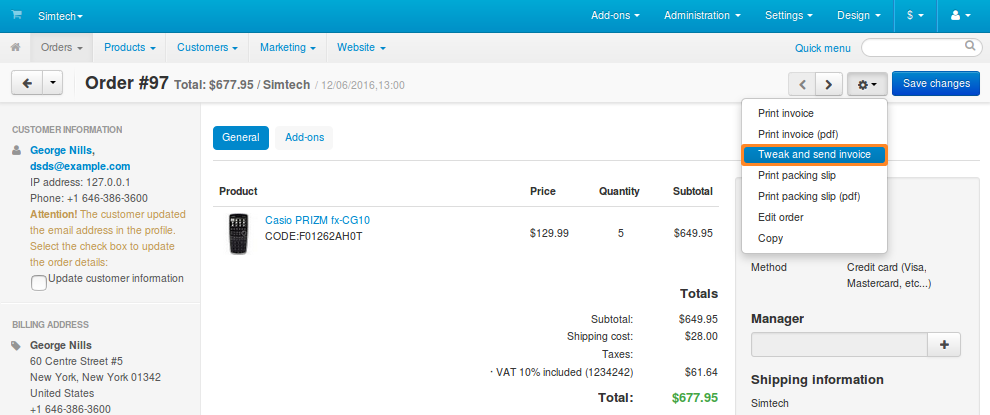Click the IP address 127.0.0.1 text
This screenshot has width=990, height=415.
click(81, 183)
